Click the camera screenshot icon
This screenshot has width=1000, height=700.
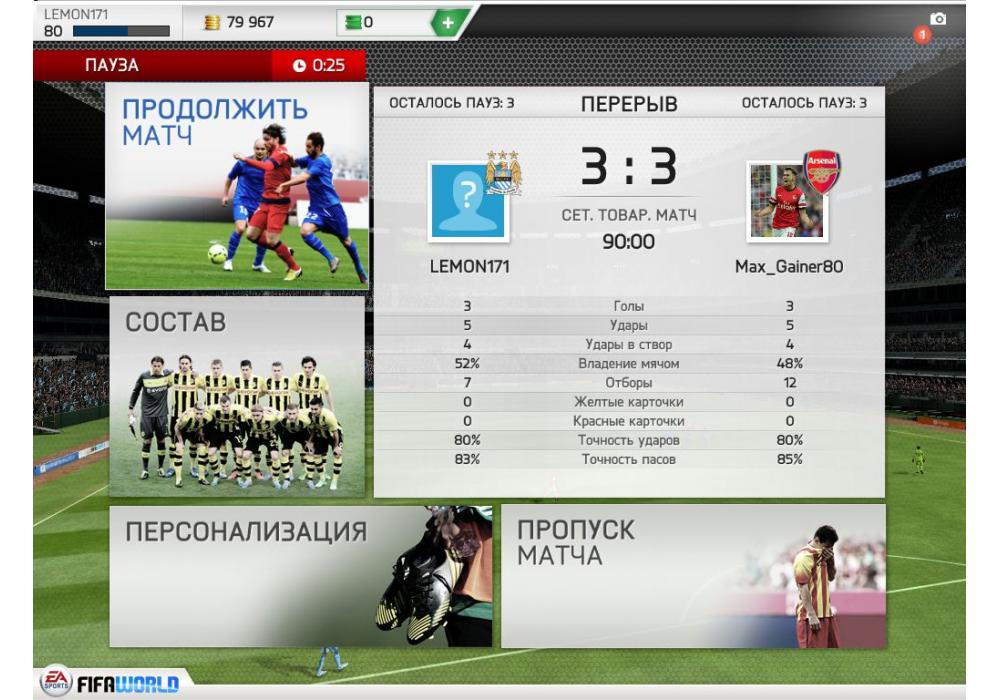pyautogui.click(x=938, y=18)
